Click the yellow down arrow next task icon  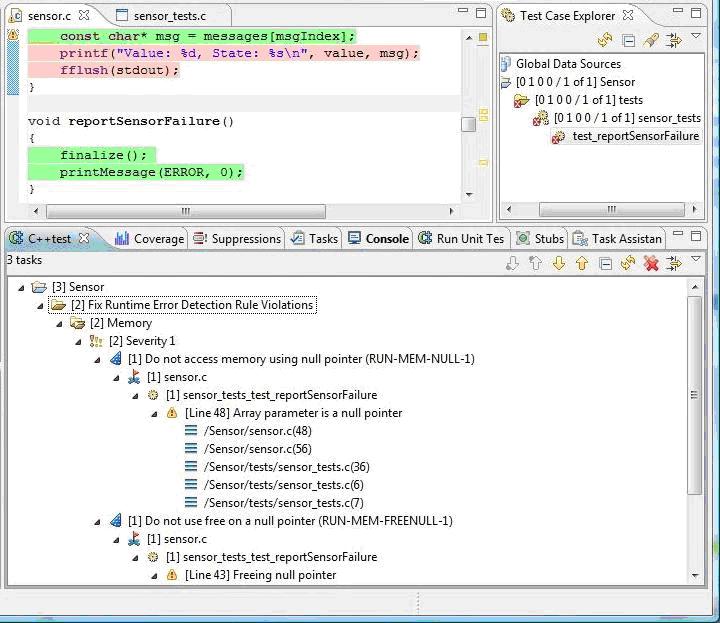tap(559, 263)
